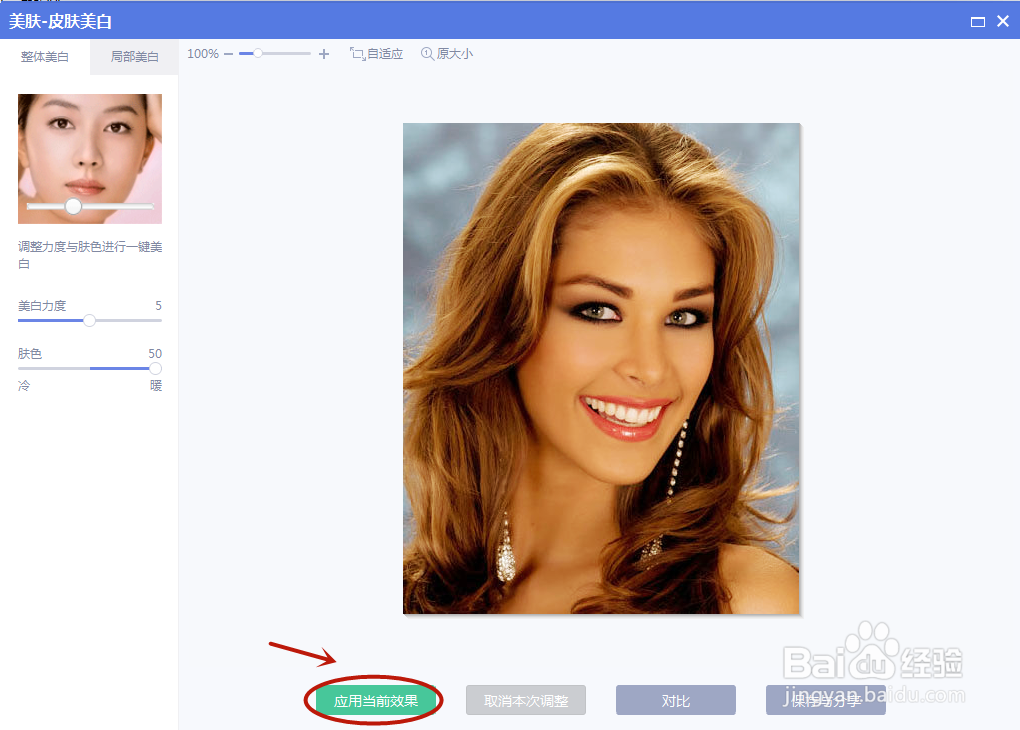1020x730 pixels.
Task: Switch to the 局部美白 tab
Action: 134,57
